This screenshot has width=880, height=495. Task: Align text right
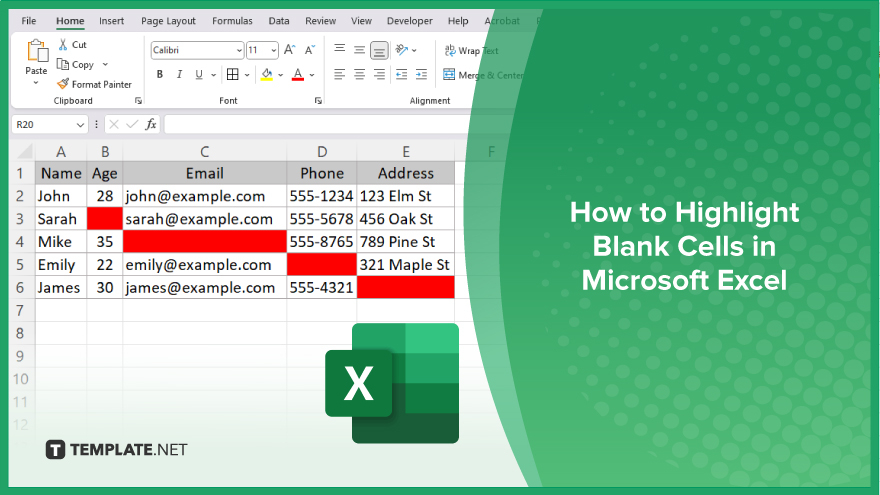[379, 74]
